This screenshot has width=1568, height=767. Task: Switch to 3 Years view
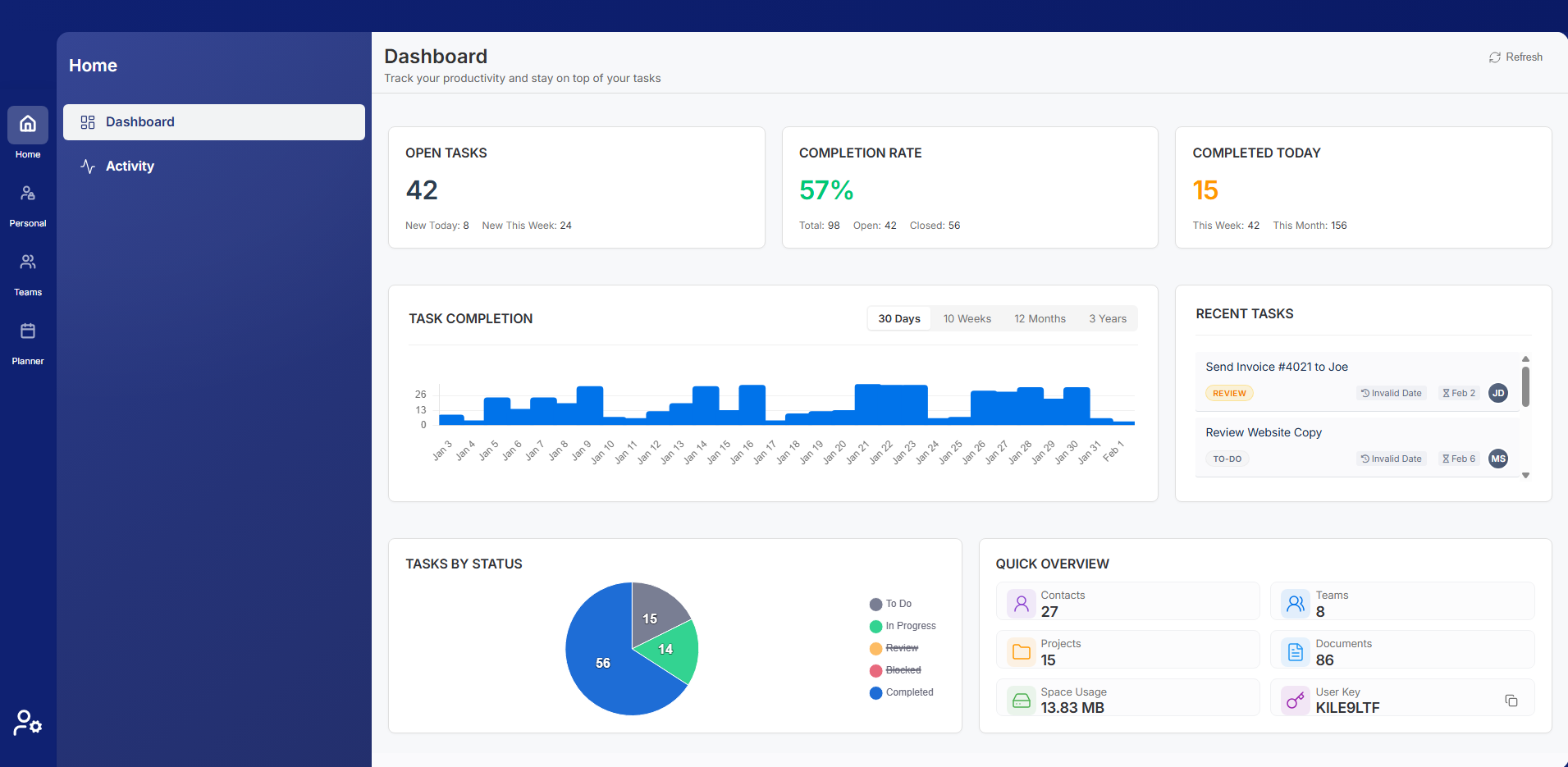(1107, 318)
